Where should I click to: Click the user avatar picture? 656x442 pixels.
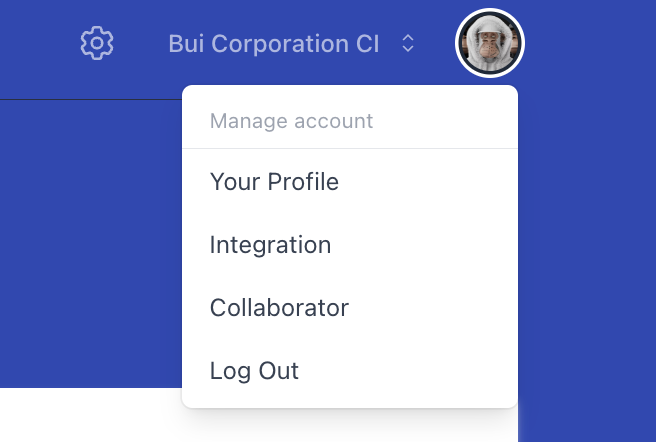[490, 44]
